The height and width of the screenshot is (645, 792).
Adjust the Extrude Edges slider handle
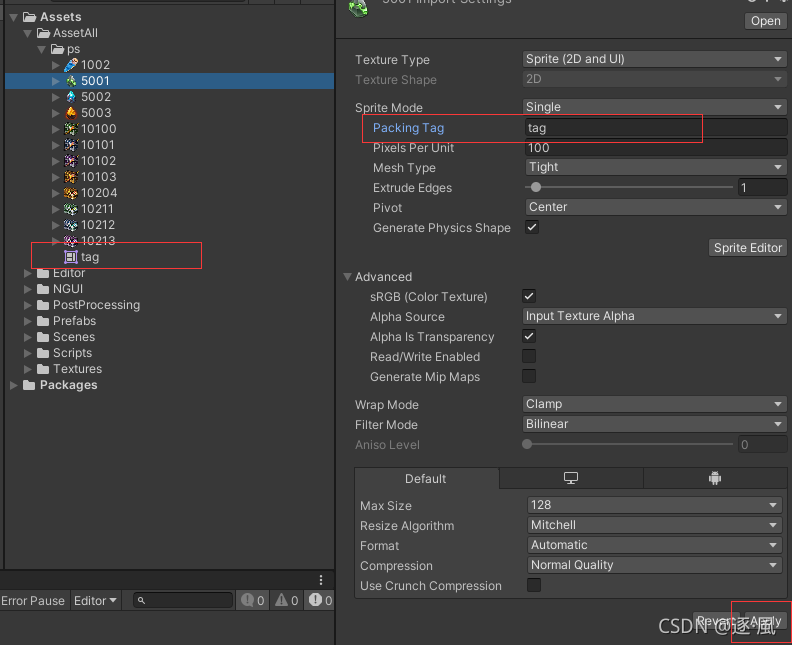coord(536,187)
